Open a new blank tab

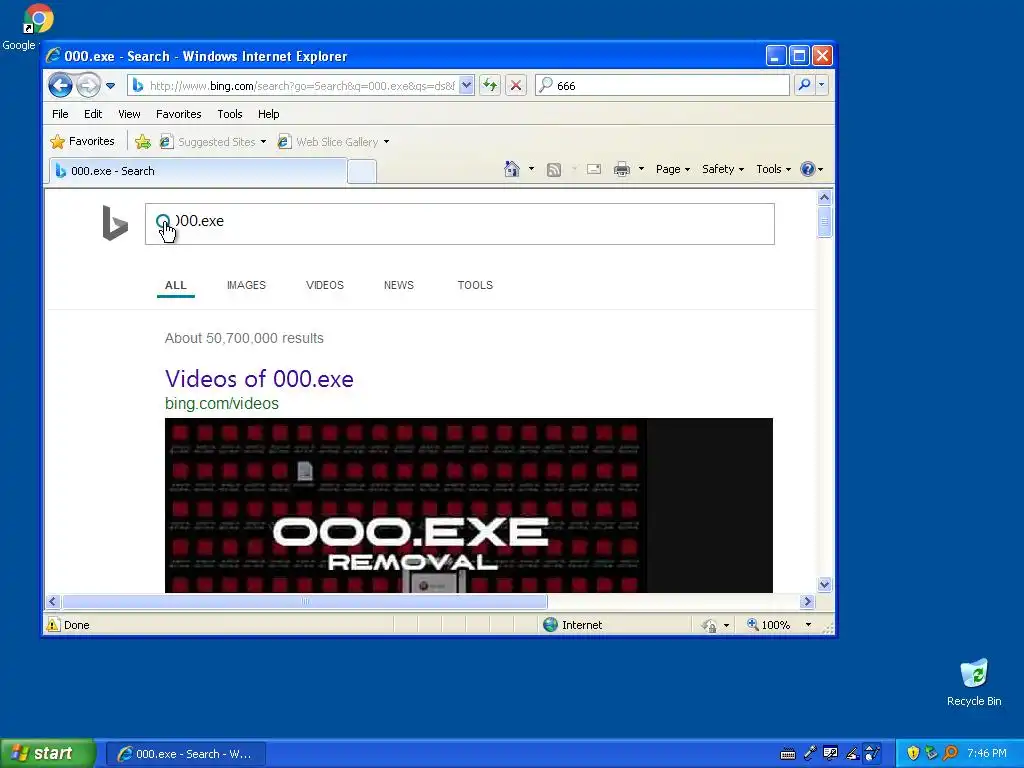coord(362,172)
